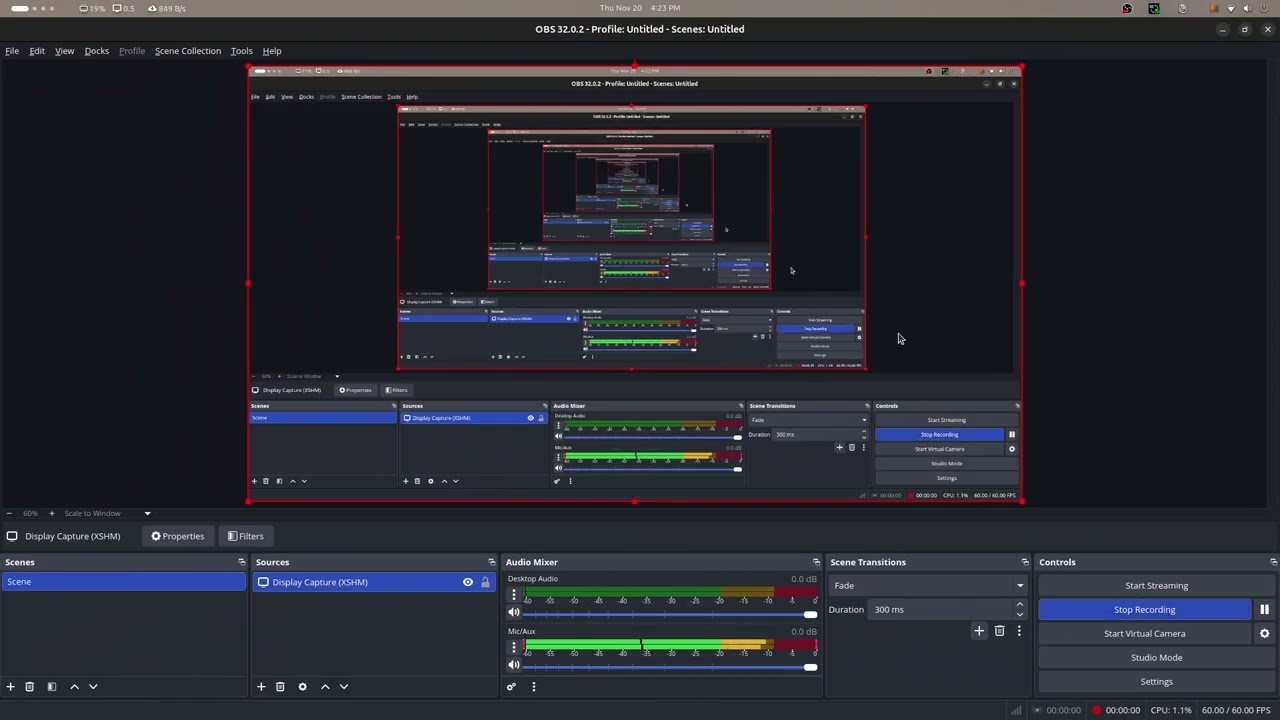Increase transition duration with up stepper
This screenshot has width=1280, height=720.
(1020, 605)
